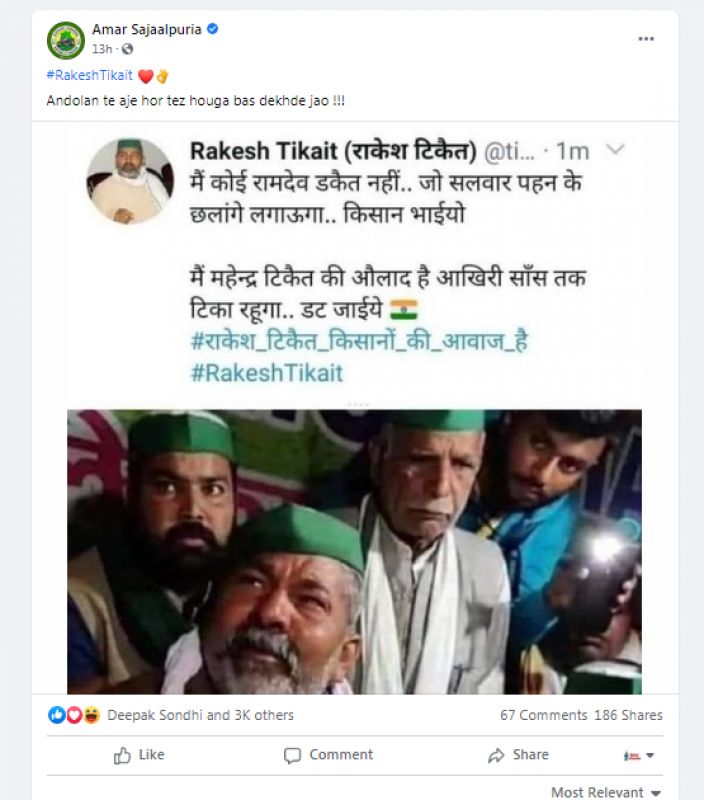Click the blue verified badge
Image resolution: width=704 pixels, height=800 pixels.
[212, 30]
